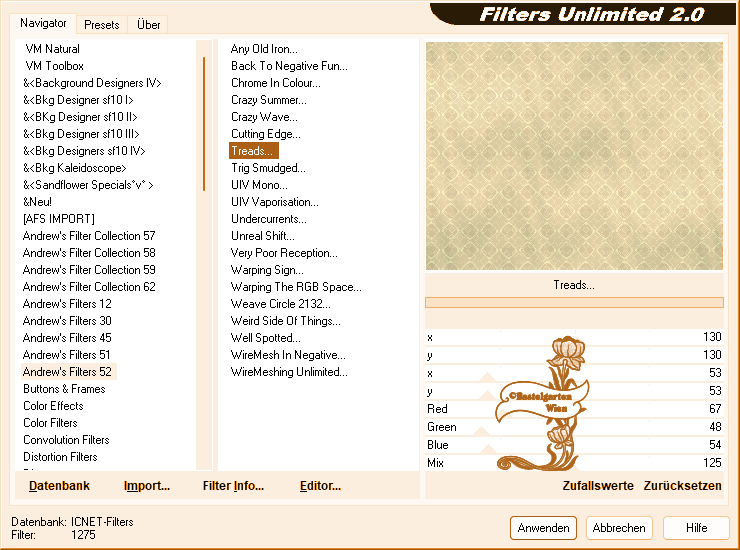Select Color Effects category
Image resolution: width=740 pixels, height=550 pixels.
click(53, 406)
